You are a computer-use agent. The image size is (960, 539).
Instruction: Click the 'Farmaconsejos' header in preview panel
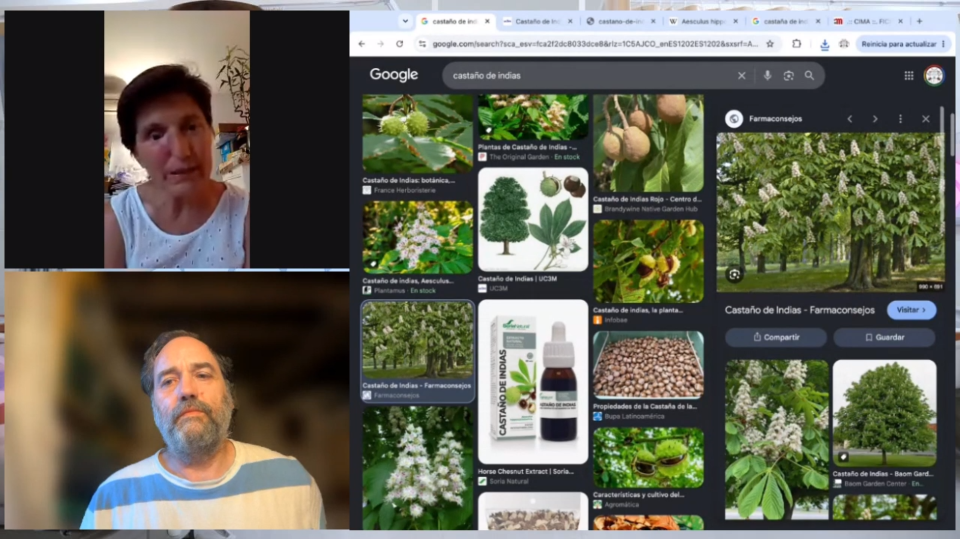coord(775,119)
